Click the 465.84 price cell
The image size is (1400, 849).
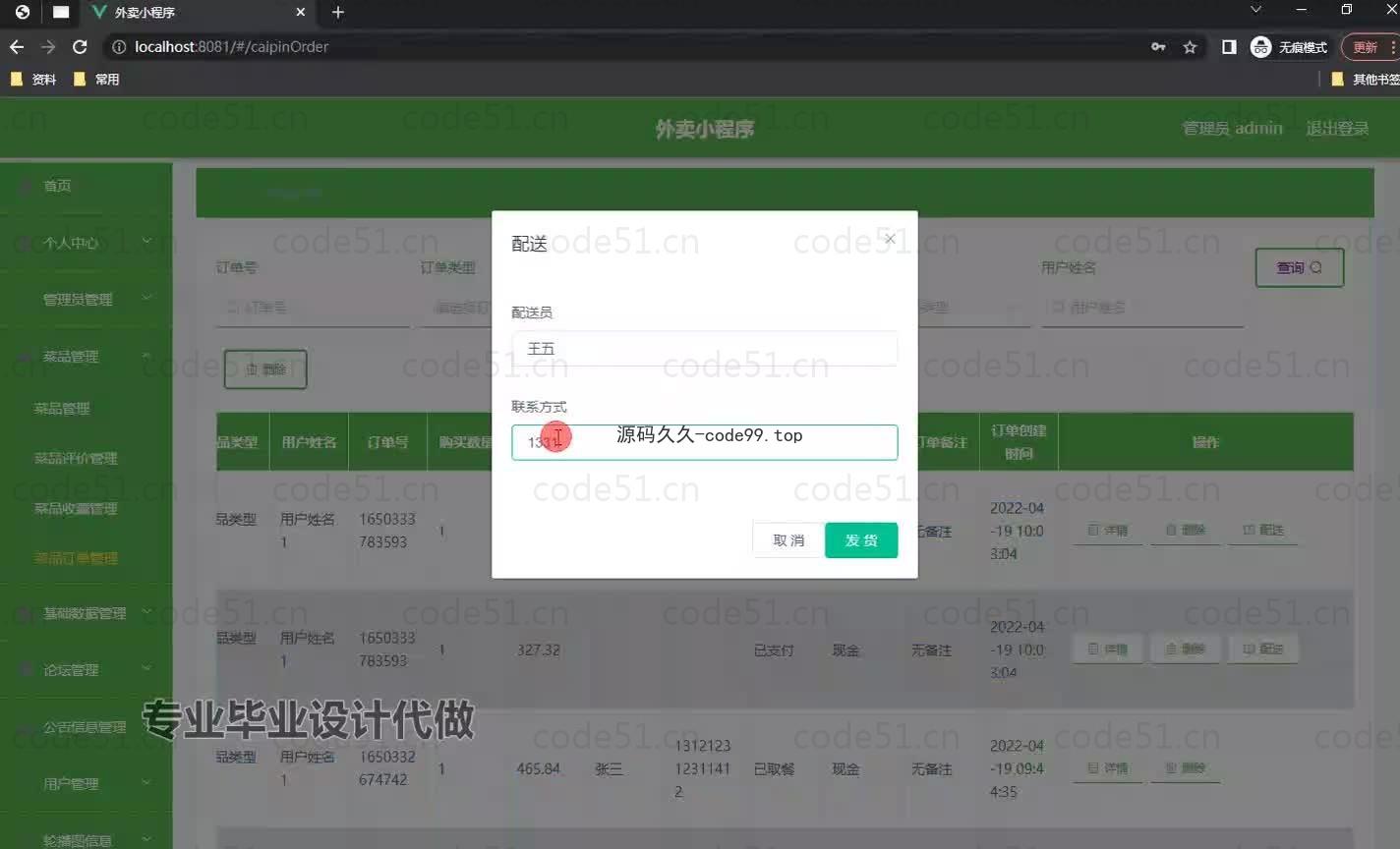coord(539,769)
